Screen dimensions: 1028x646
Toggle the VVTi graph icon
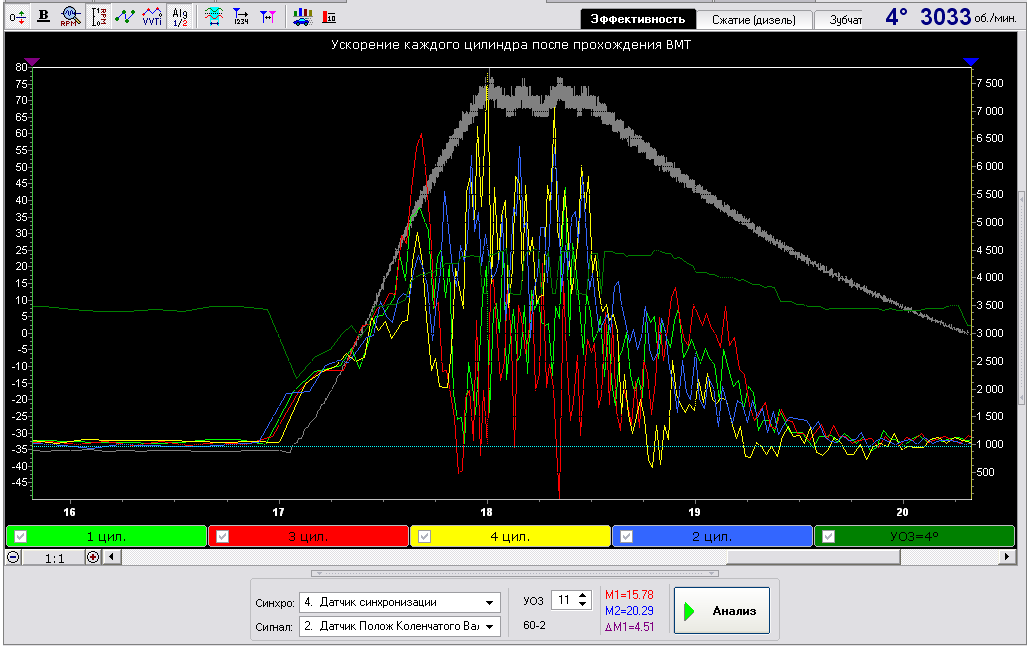point(152,16)
